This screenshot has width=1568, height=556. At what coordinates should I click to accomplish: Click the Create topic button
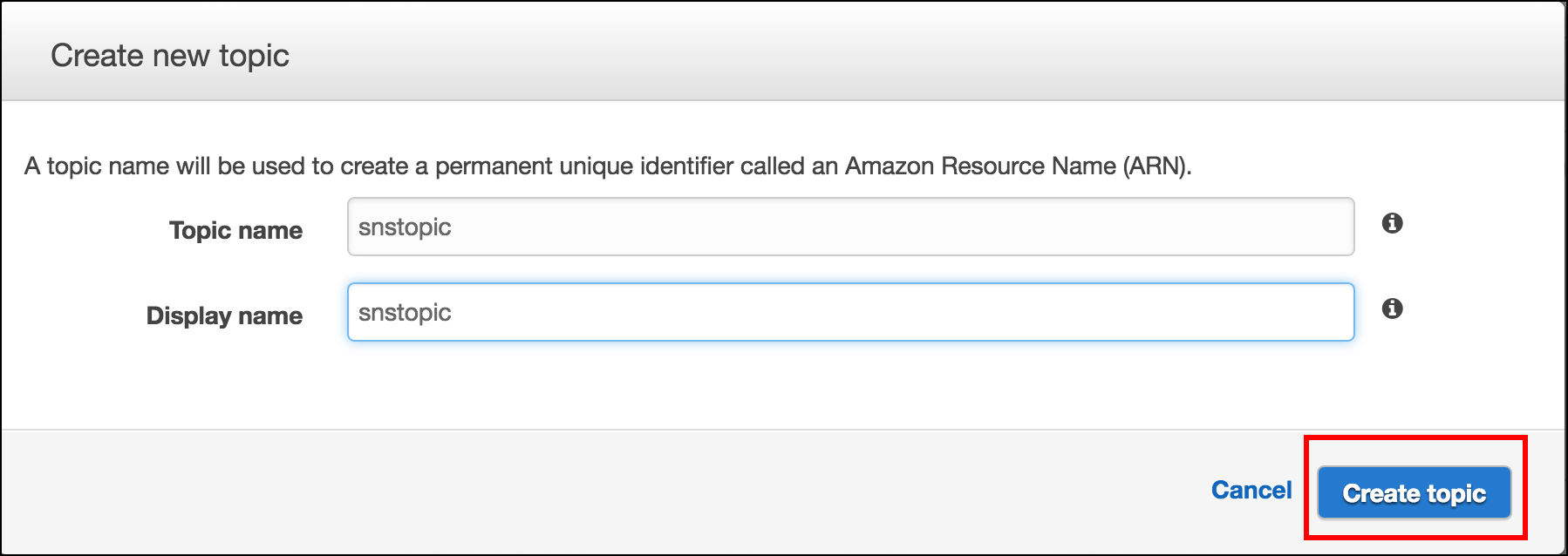pos(1414,493)
